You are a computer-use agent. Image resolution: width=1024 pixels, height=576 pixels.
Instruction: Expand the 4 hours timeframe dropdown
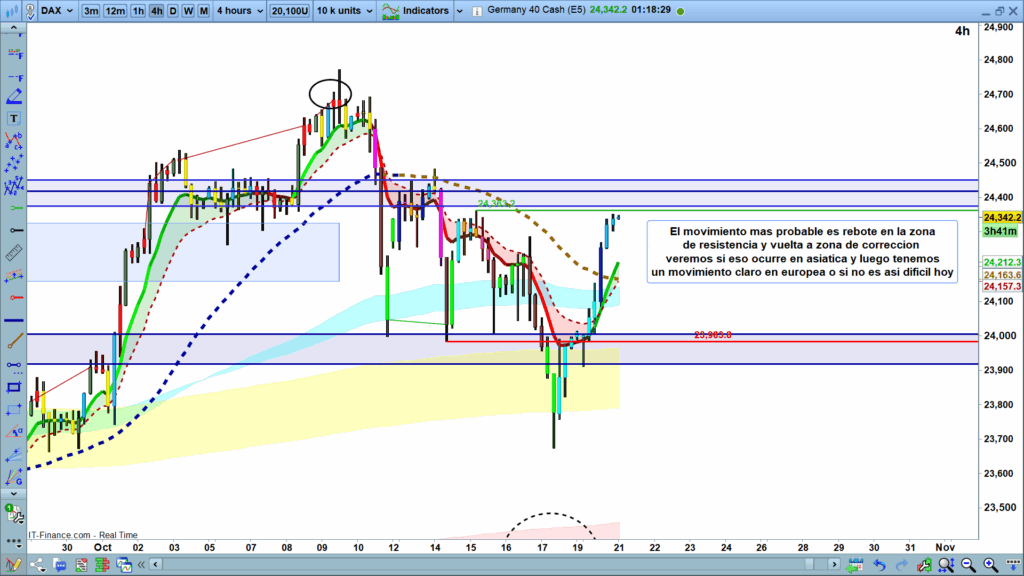coord(242,11)
